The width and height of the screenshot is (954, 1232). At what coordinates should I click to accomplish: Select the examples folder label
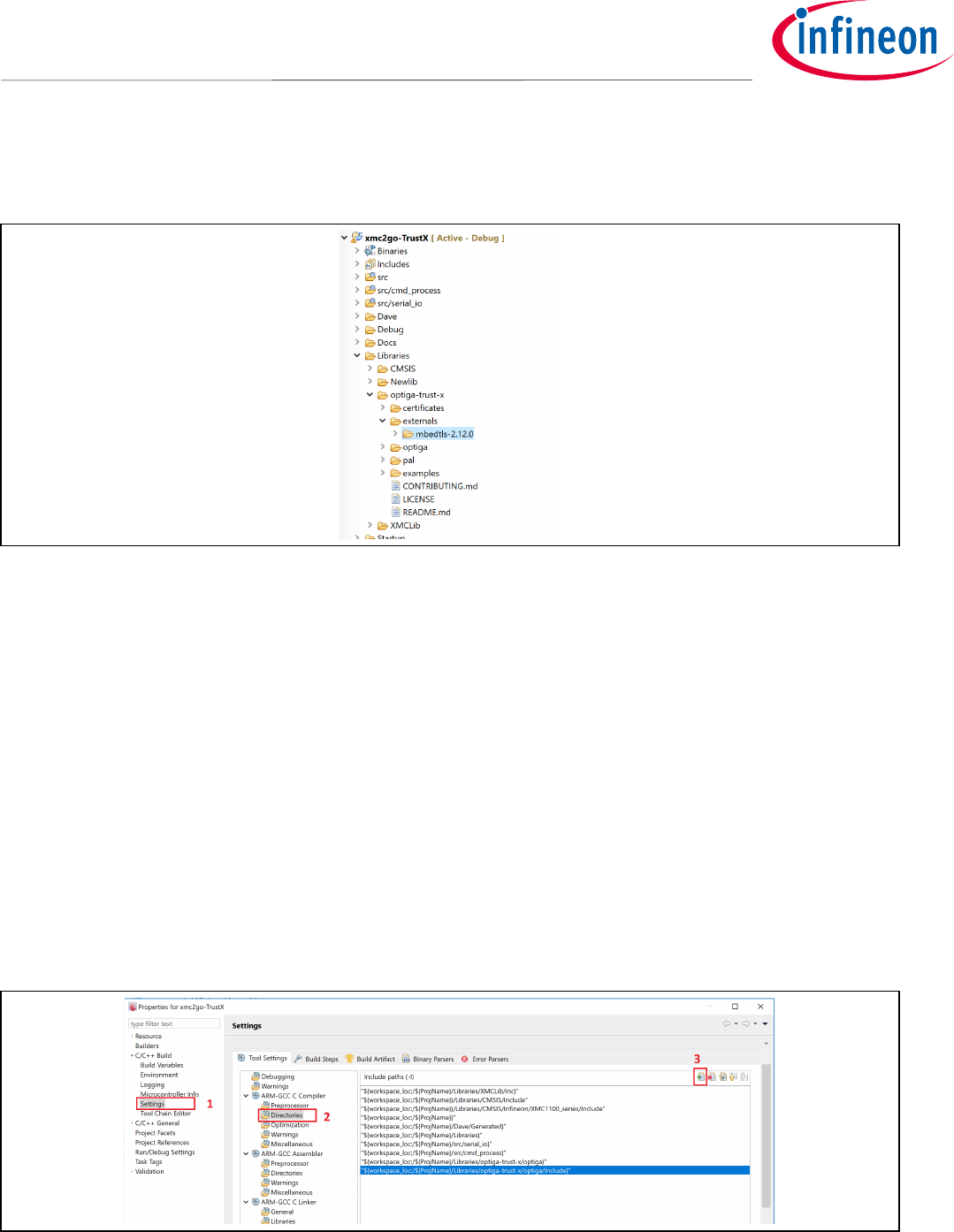(x=421, y=474)
